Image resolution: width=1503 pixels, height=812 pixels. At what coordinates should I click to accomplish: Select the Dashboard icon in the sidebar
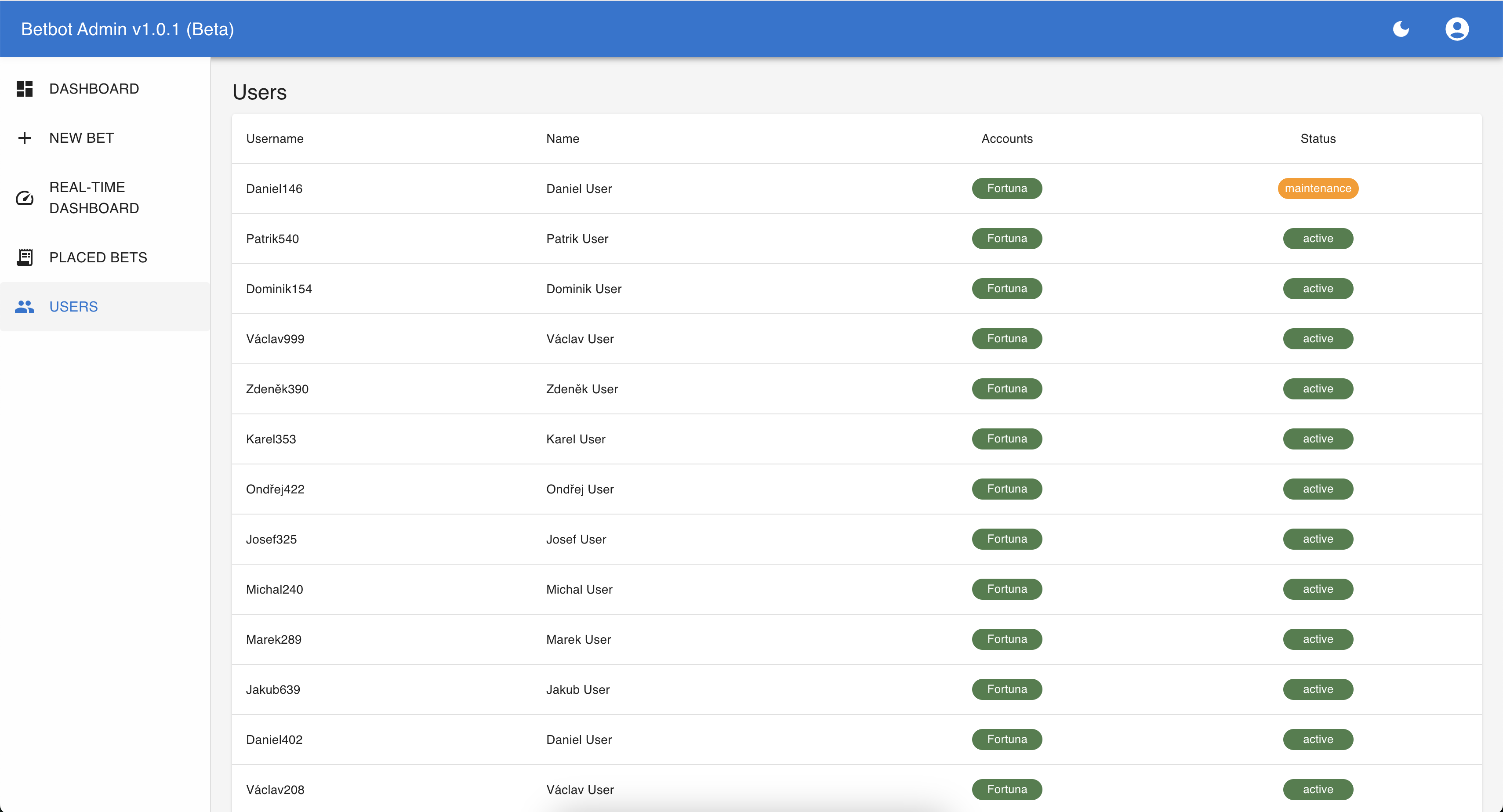[x=25, y=88]
